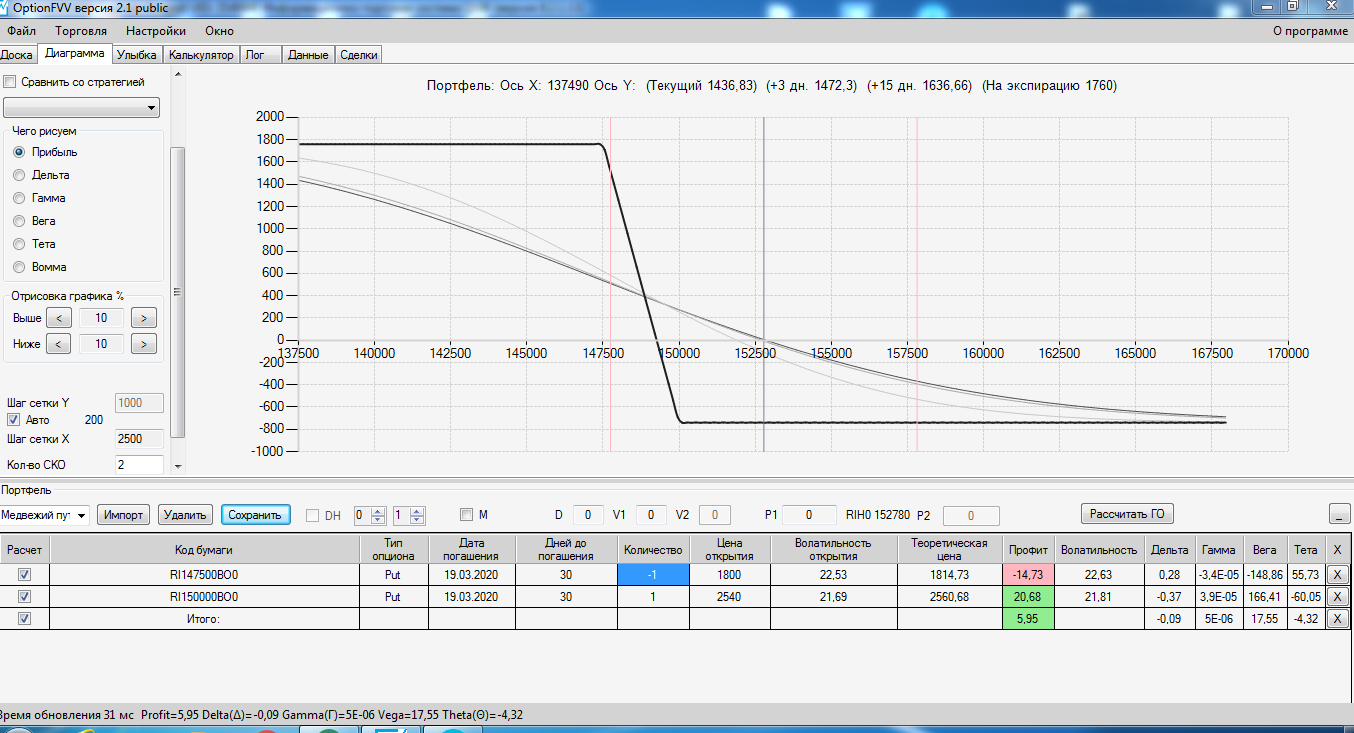
Task: Collapse the portfolio panel with the underscore button
Action: tap(1340, 514)
